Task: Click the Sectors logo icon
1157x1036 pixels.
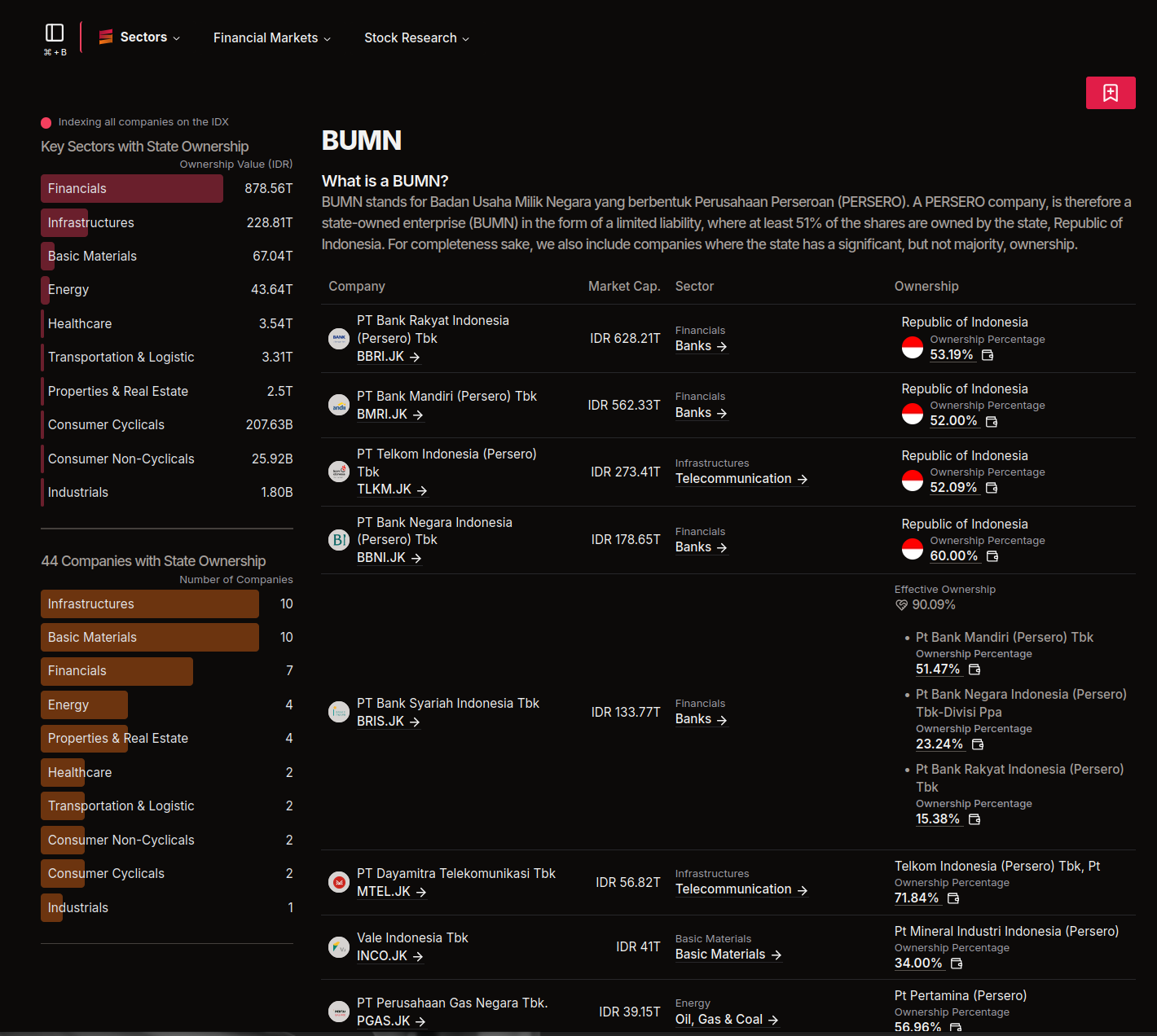Action: pyautogui.click(x=106, y=37)
